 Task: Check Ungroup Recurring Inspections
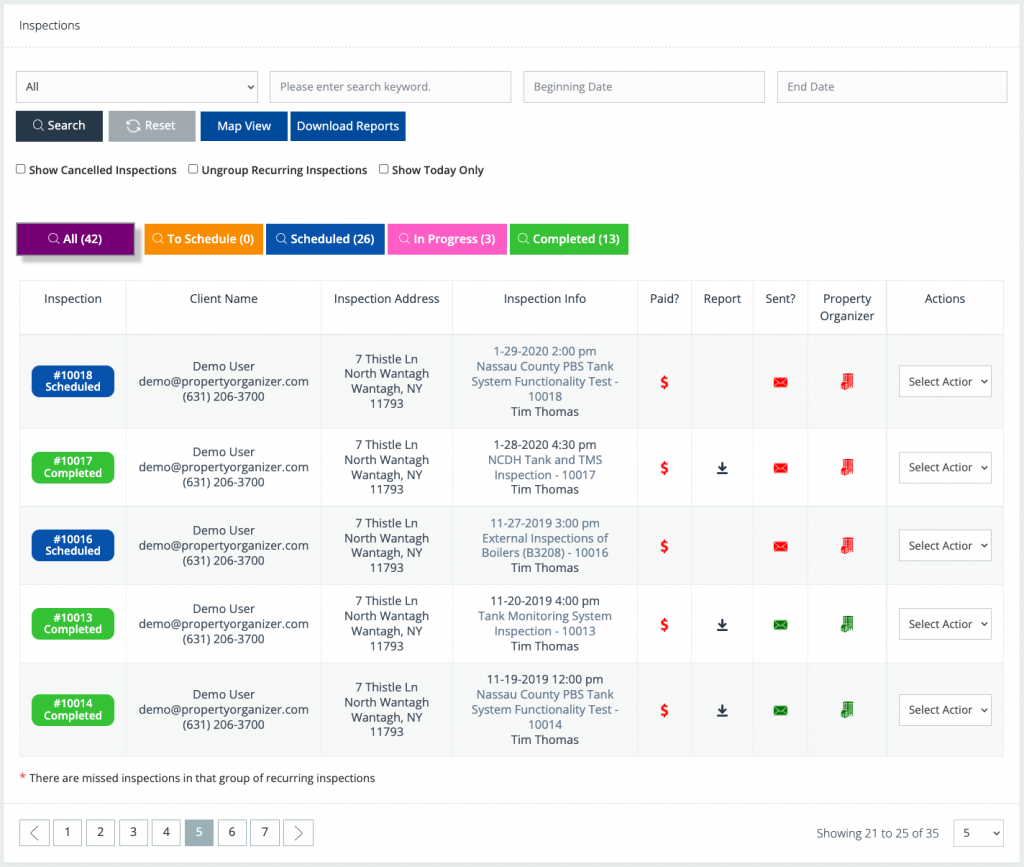pyautogui.click(x=193, y=169)
